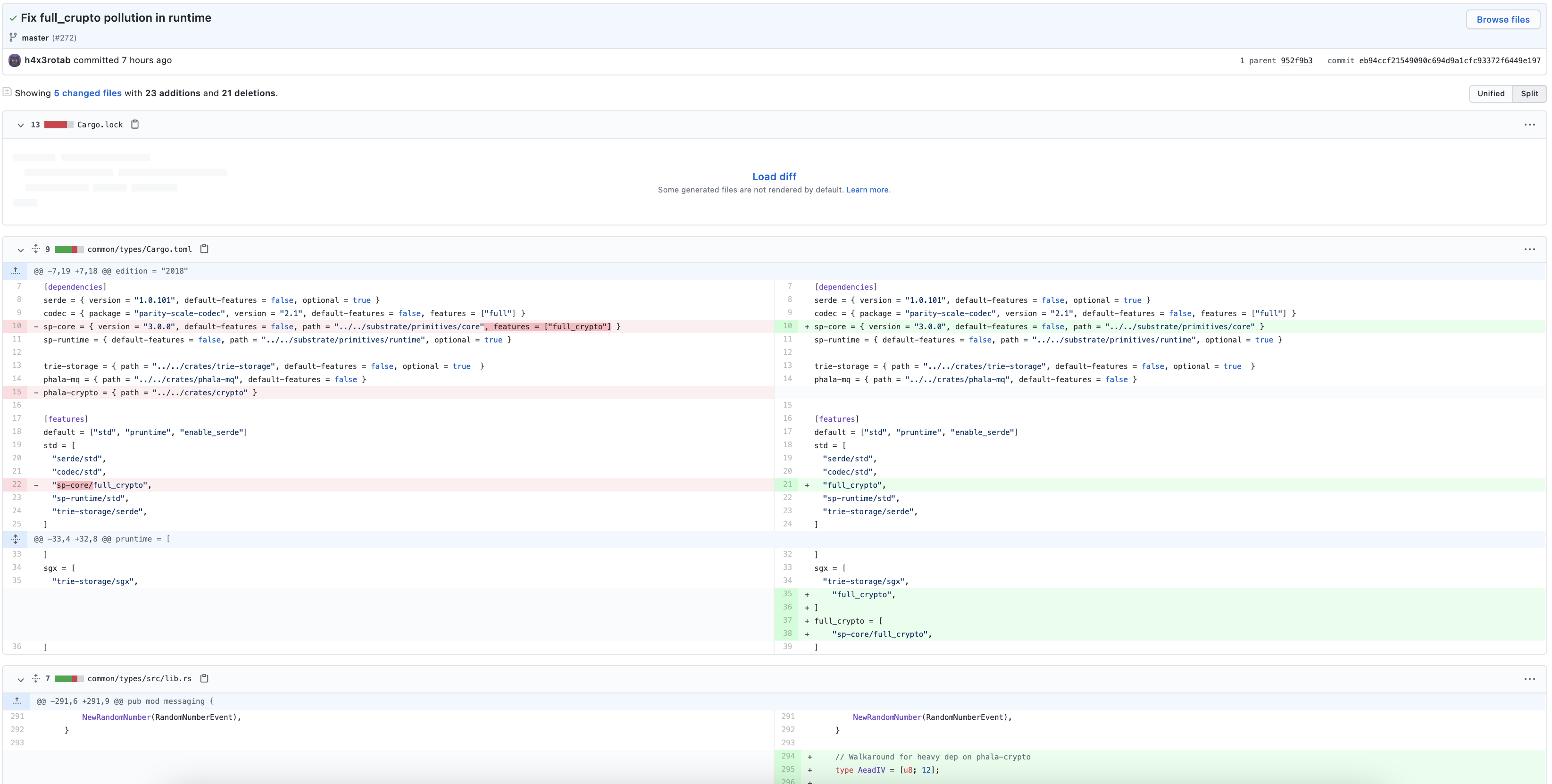
Task: Open the 5 changed files link
Action: coord(87,93)
